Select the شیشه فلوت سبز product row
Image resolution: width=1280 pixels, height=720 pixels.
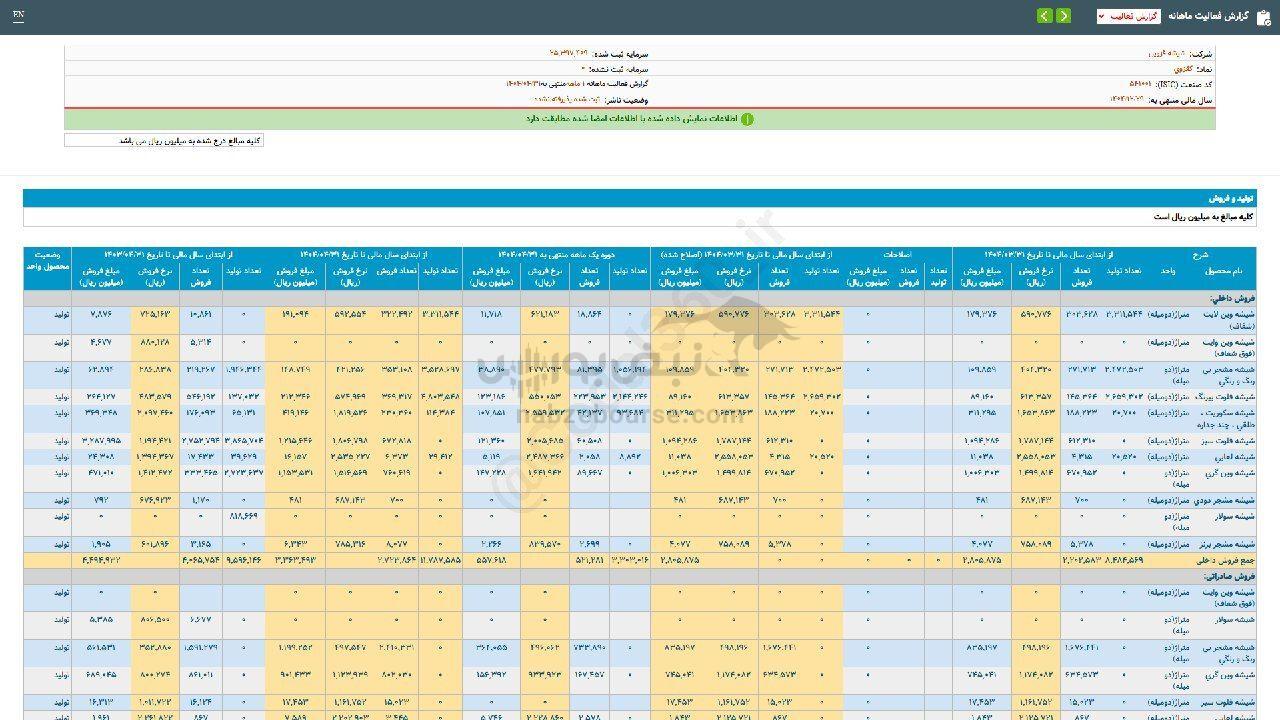tap(640, 440)
